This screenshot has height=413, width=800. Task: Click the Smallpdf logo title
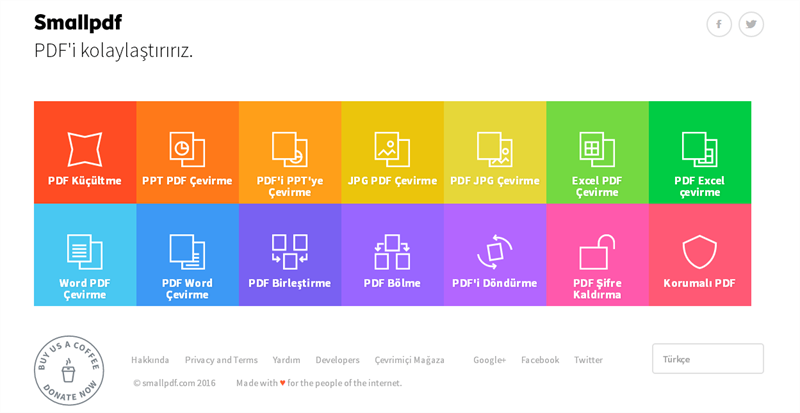78,22
